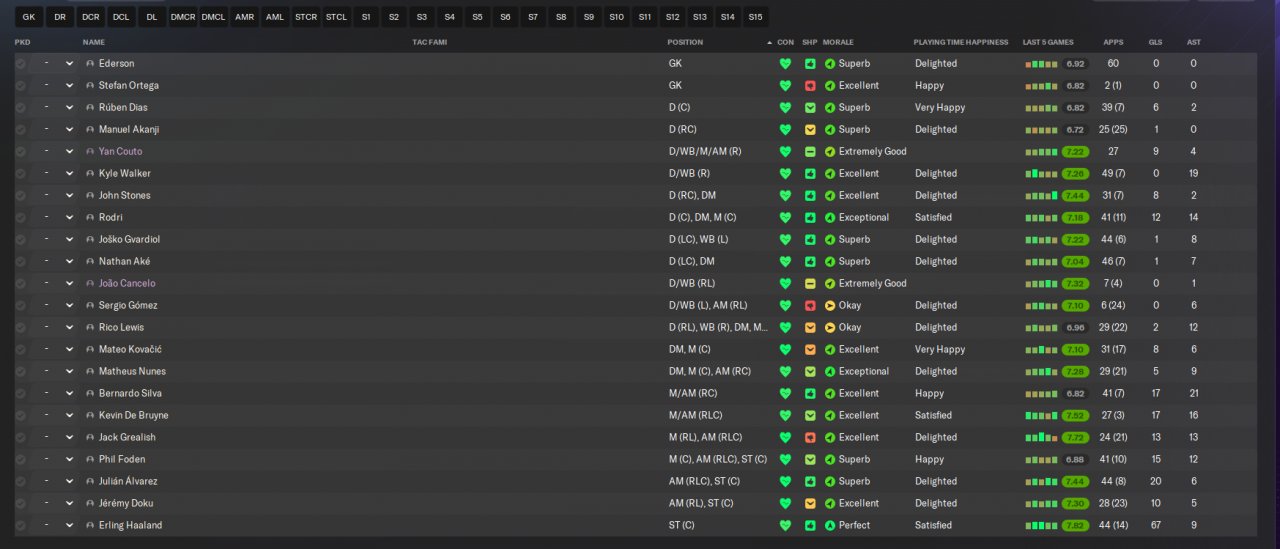Screen dimensions: 1280x549
Task: Click Kyle Walker's heart condition icon
Action: coord(785,173)
